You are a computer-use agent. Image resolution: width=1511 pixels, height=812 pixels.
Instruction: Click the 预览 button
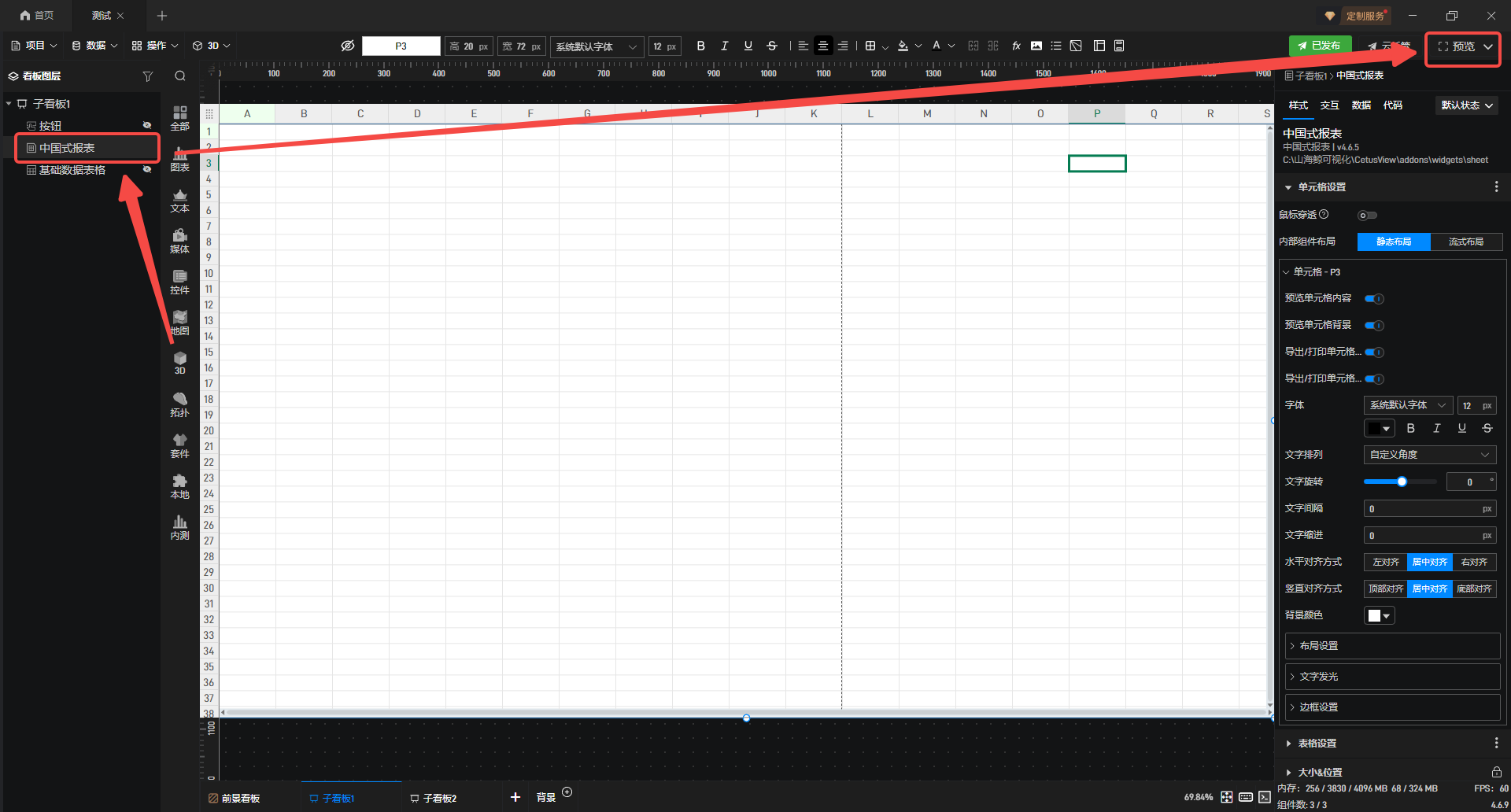[x=1463, y=46]
